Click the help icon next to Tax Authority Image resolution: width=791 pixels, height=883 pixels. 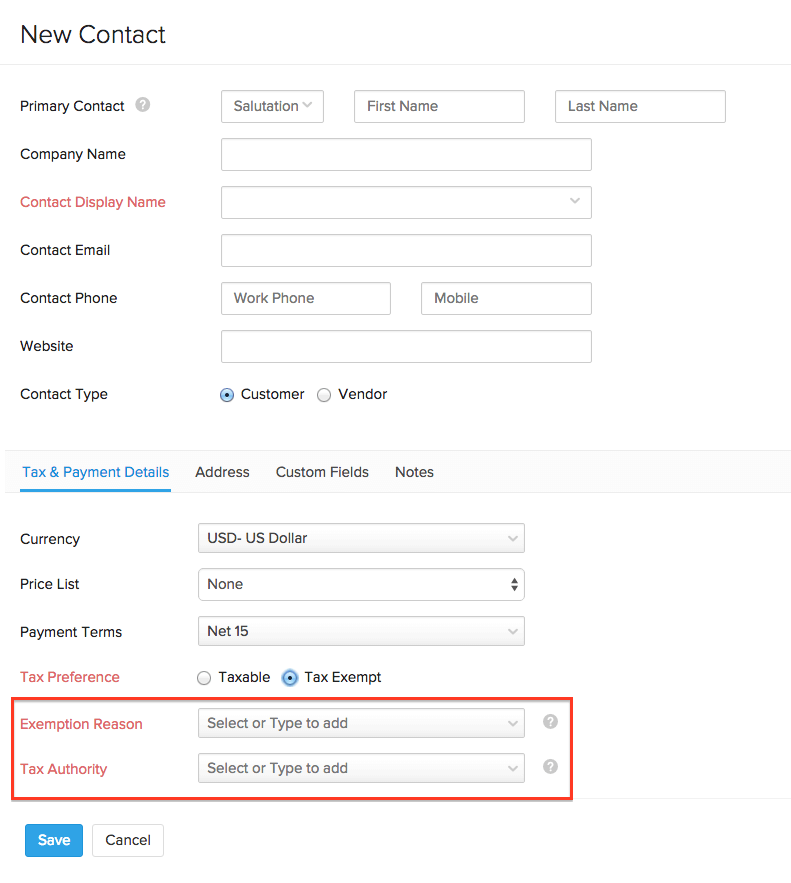(x=550, y=766)
